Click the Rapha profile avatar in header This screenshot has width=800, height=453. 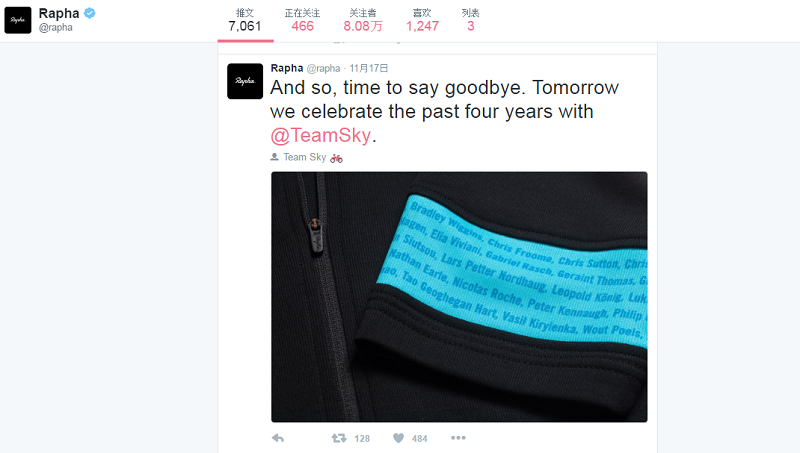18,20
